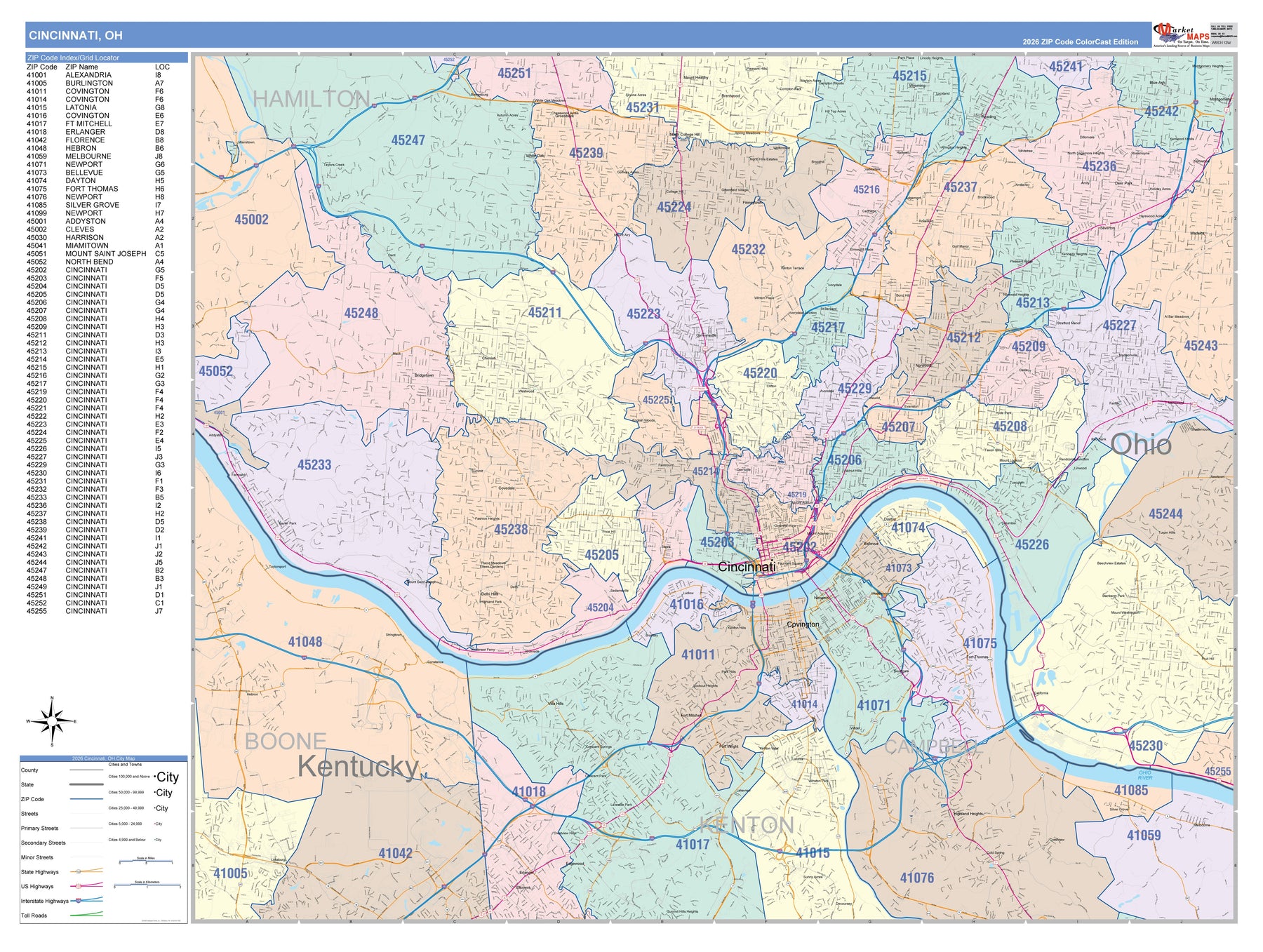The width and height of the screenshot is (1263, 952).
Task: Click ZIP code 45233 label on map
Action: [x=314, y=464]
